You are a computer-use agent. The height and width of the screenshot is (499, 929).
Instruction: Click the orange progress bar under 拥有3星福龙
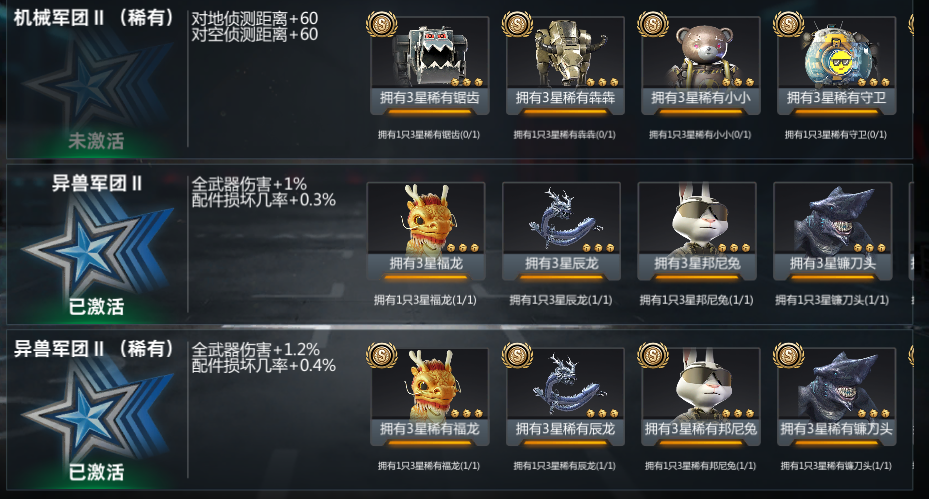click(x=425, y=277)
